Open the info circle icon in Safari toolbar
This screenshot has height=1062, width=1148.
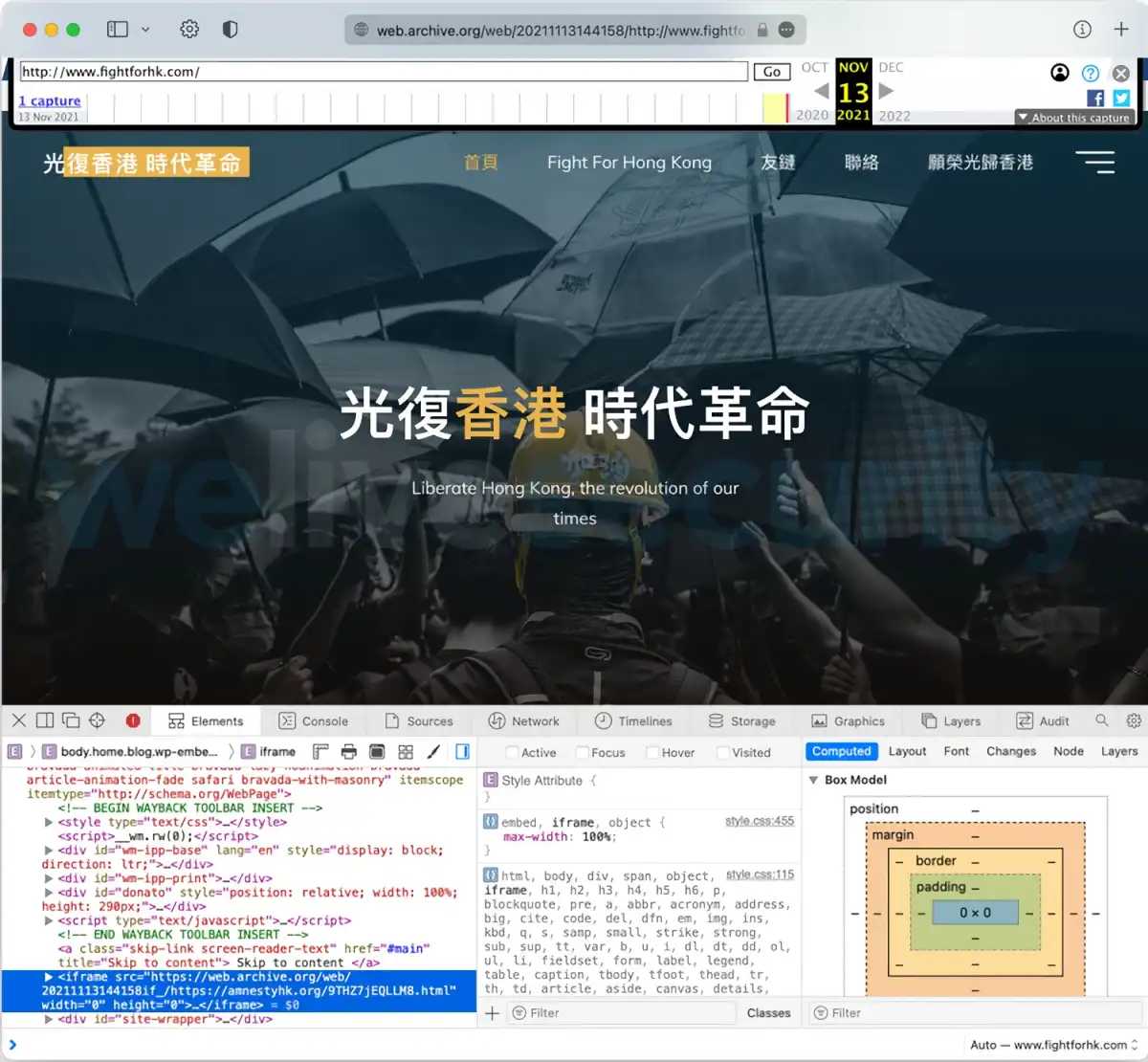[1082, 30]
